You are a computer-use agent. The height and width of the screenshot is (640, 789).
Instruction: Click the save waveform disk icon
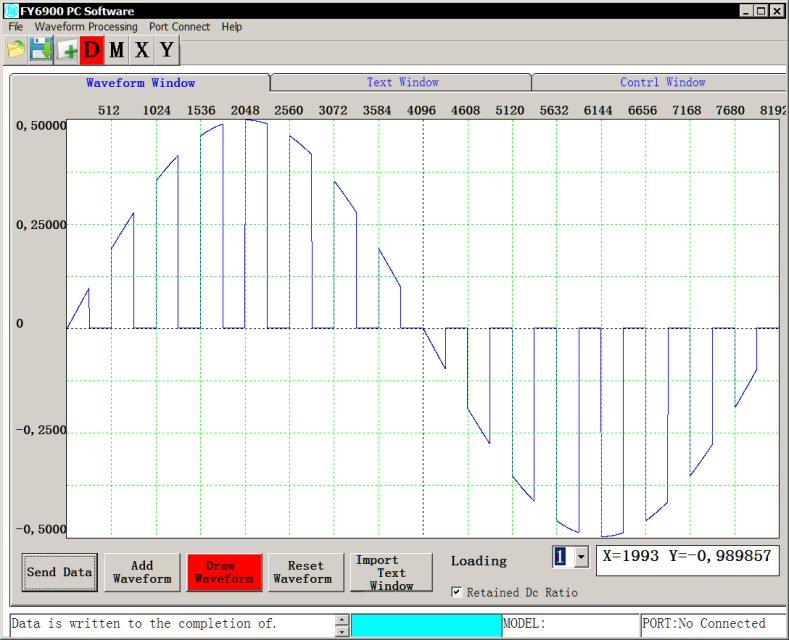point(41,50)
